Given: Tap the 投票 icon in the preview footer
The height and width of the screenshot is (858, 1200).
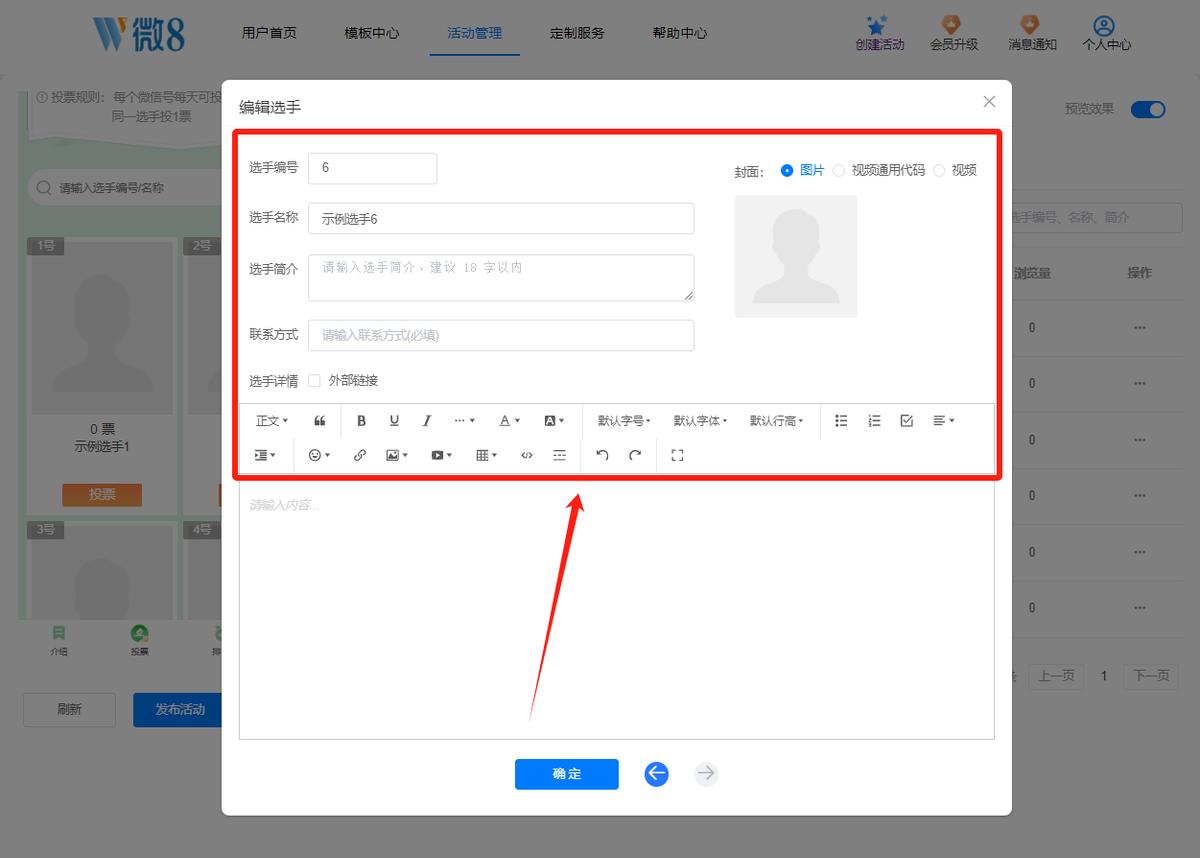Looking at the screenshot, I should 139,640.
